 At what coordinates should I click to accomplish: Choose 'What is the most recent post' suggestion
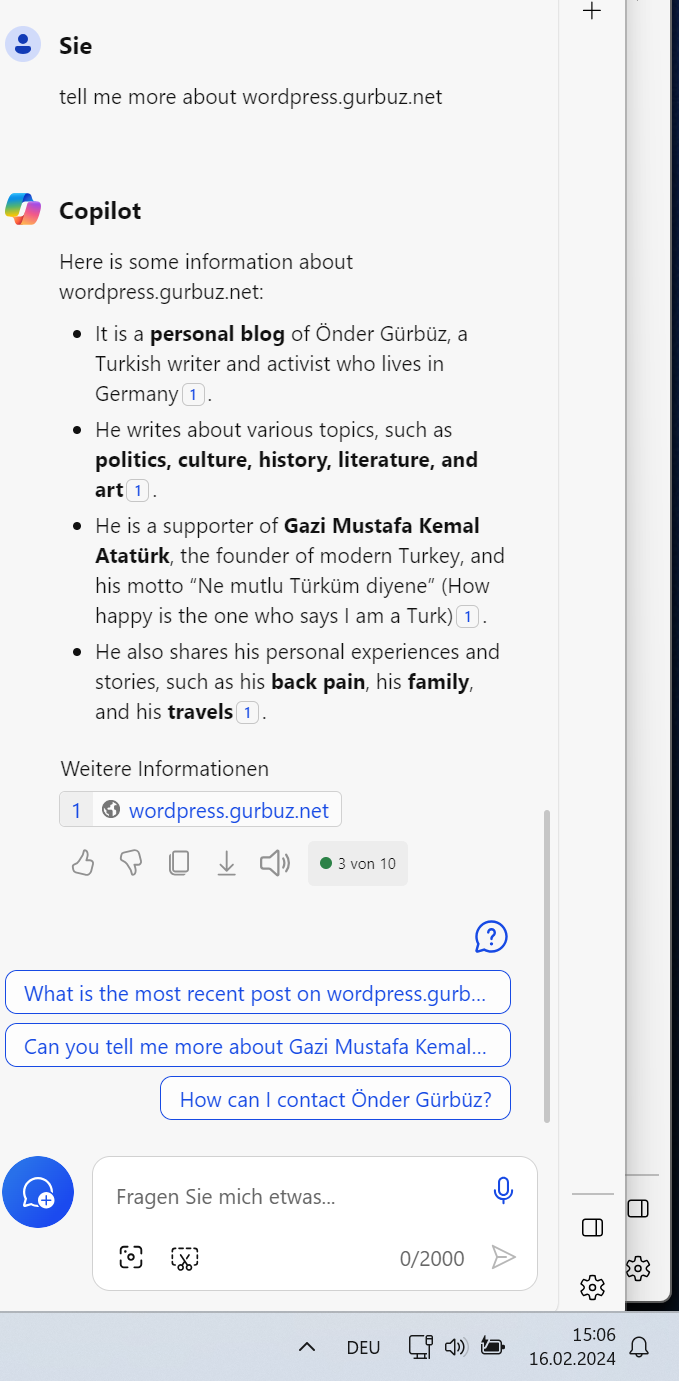coord(258,993)
